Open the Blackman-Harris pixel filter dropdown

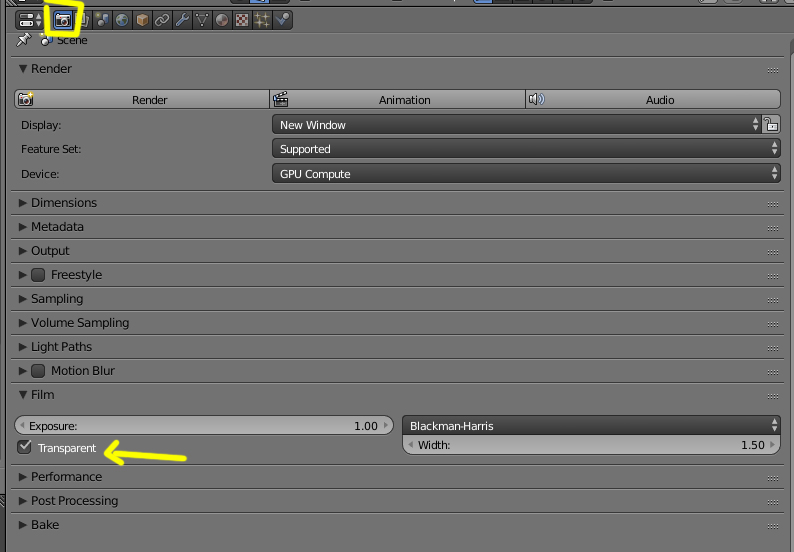pyautogui.click(x=591, y=426)
